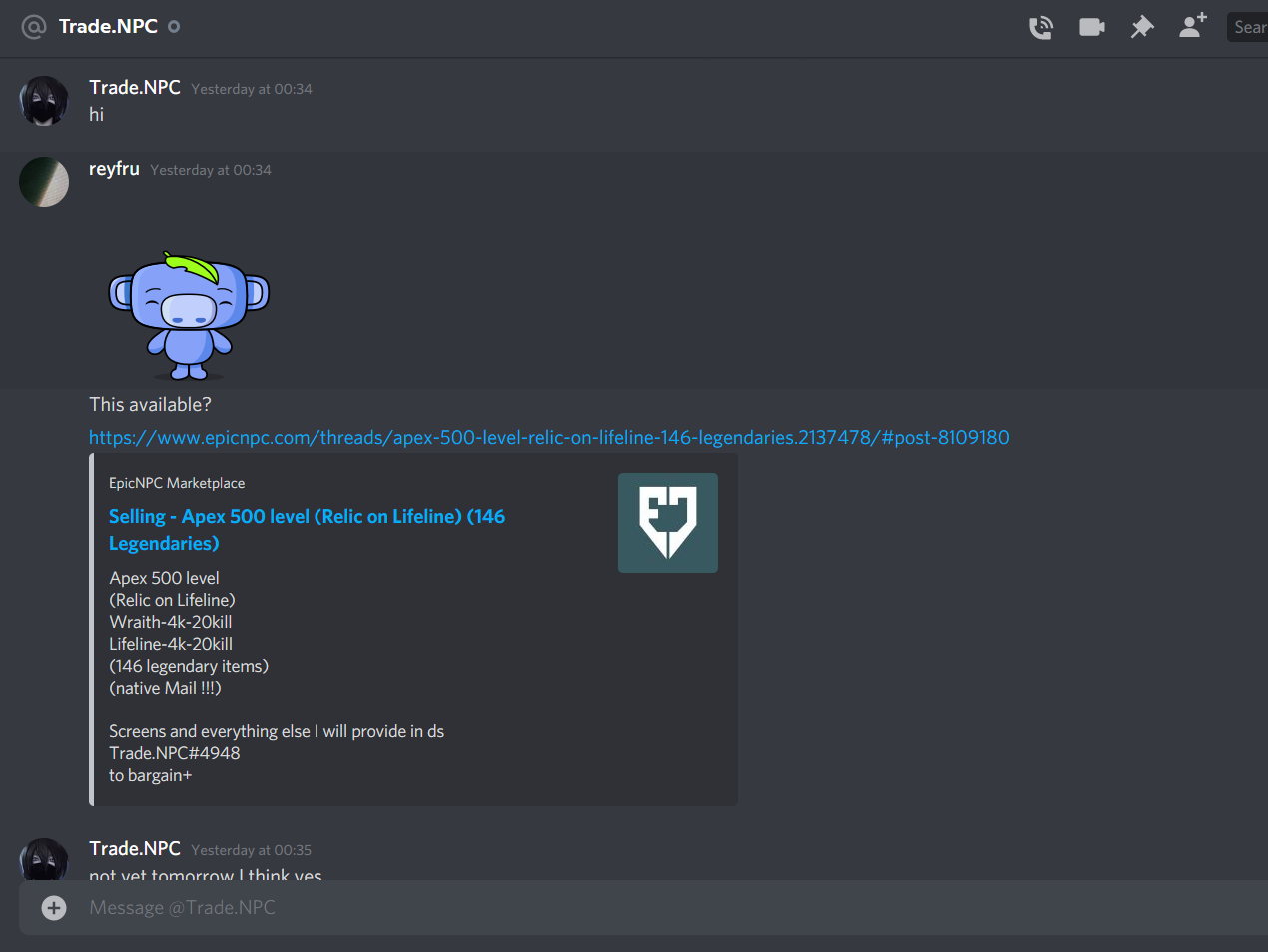This screenshot has height=952, width=1268.
Task: Click the plus attach-file button
Action: pos(54,907)
